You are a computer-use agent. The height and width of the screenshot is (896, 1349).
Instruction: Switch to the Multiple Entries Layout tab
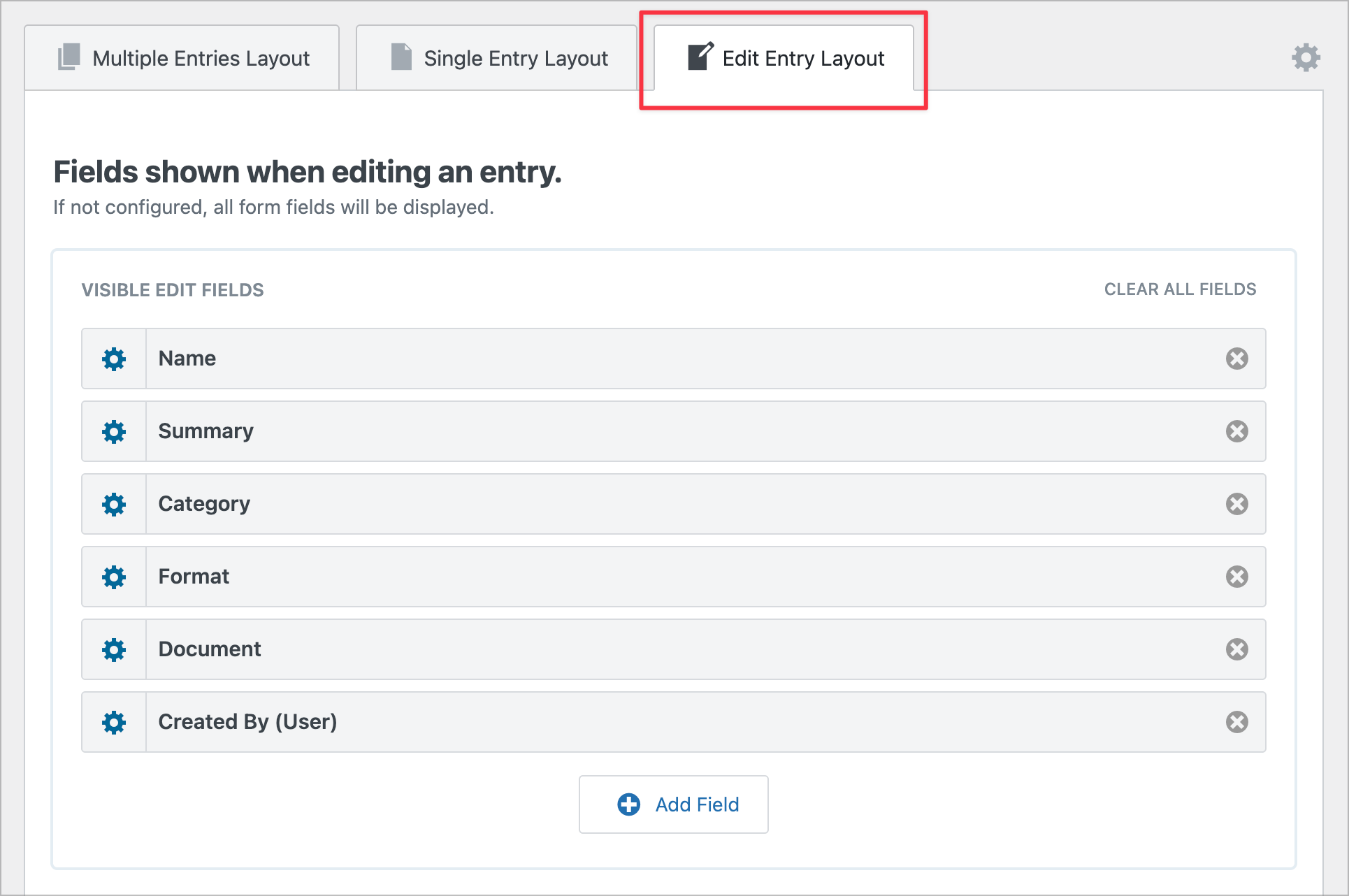183,57
